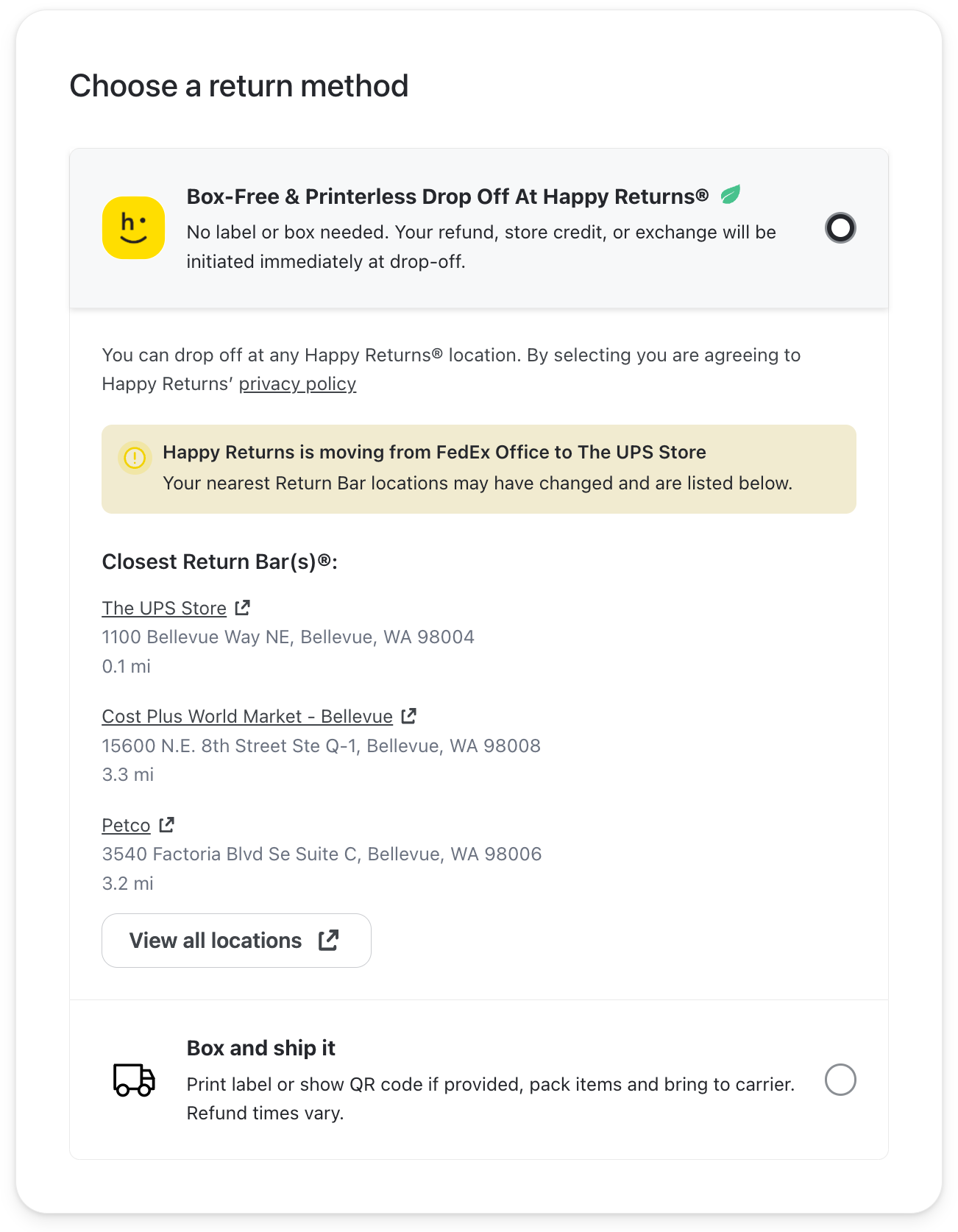This screenshot has height=1232, width=958.
Task: Click the View all locations button
Action: [235, 940]
